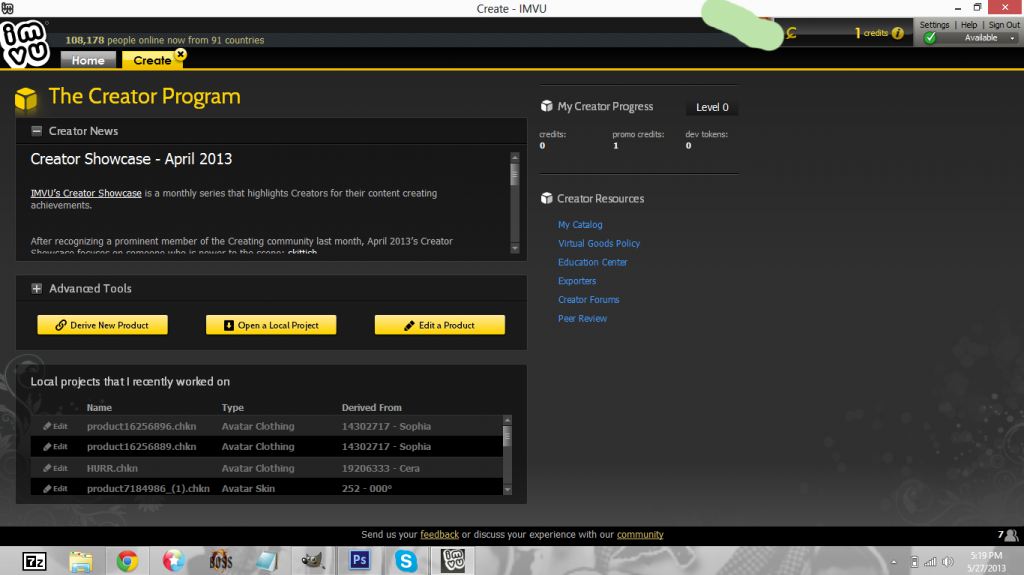Open Settings
The width and height of the screenshot is (1024, 575).
[934, 25]
